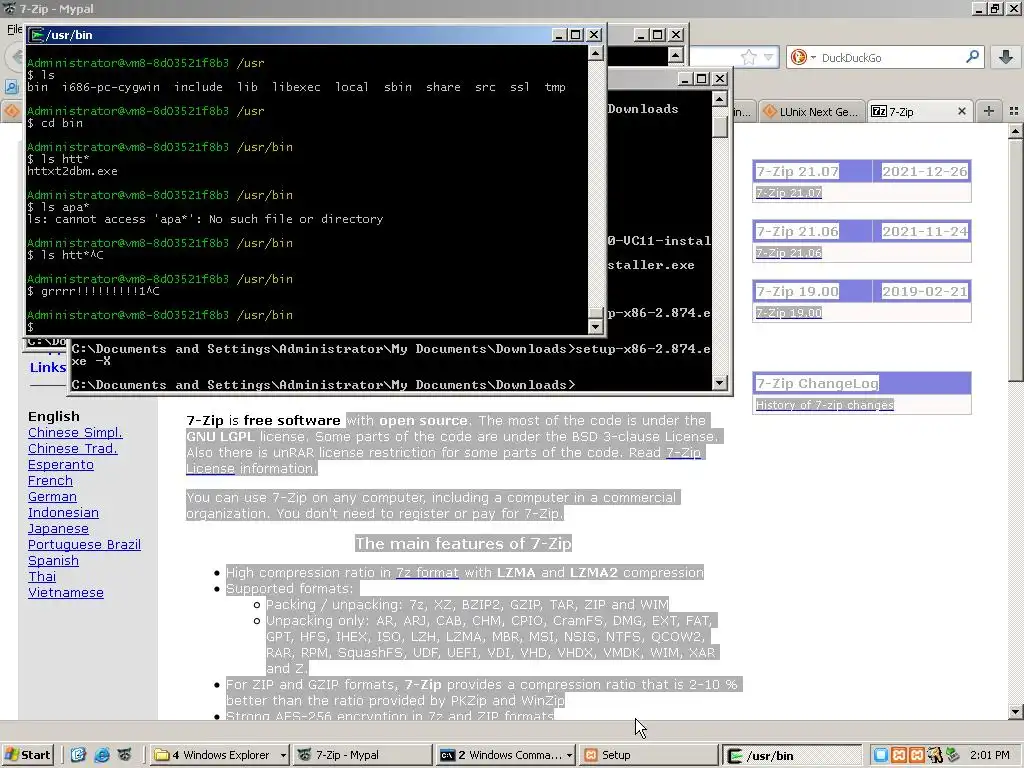This screenshot has width=1024, height=768.
Task: Open the French language link
Action: click(50, 481)
